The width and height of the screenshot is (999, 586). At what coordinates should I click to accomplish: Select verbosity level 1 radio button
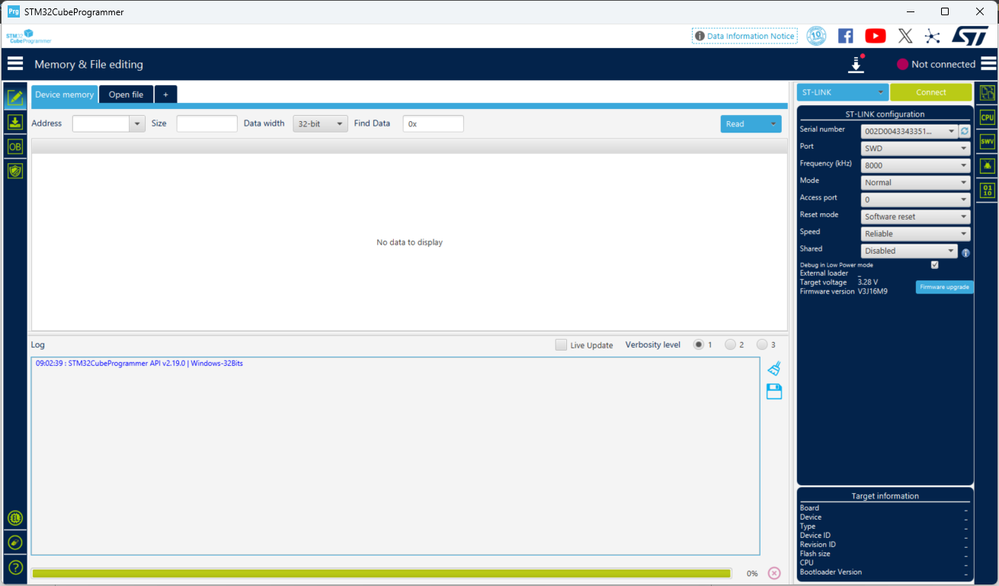(x=698, y=345)
